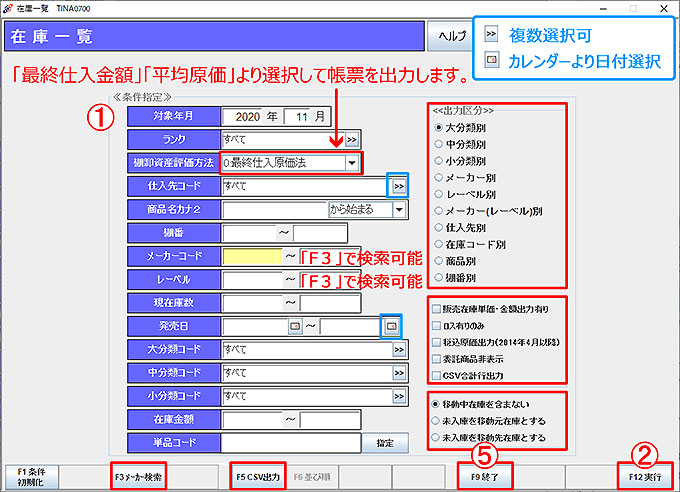Expand 棚卸資産評価方法 dropdown
680x492 pixels.
pyautogui.click(x=352, y=163)
